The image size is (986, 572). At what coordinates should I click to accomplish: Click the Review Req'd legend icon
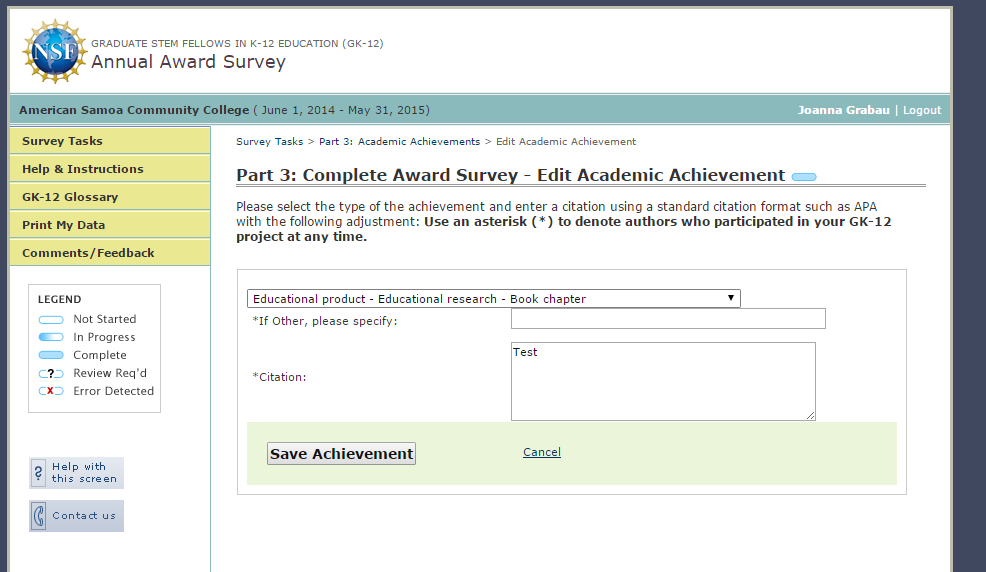[x=51, y=374]
